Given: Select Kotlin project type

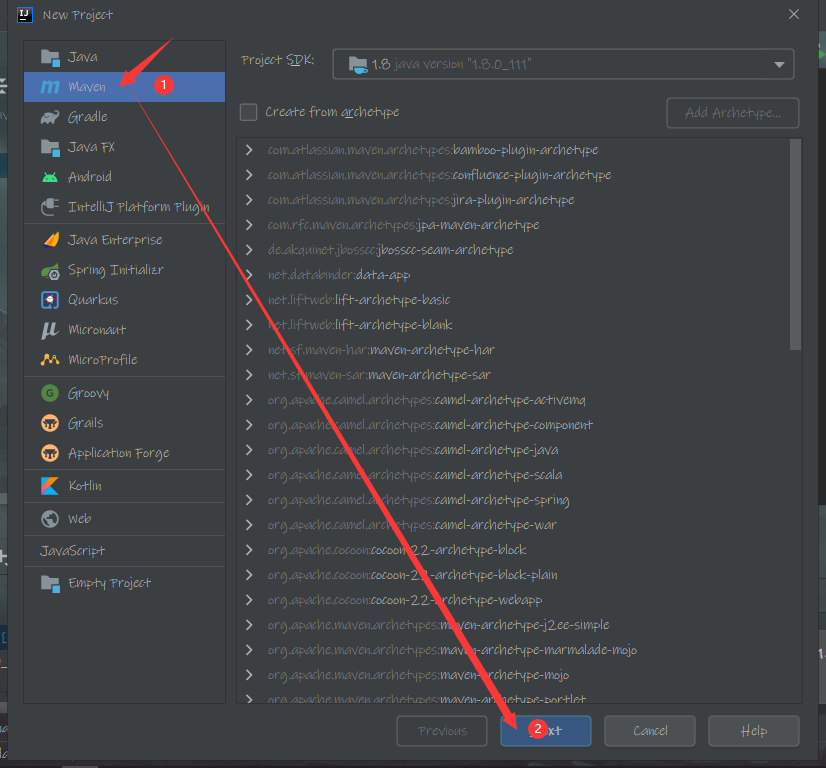Looking at the screenshot, I should (124, 486).
